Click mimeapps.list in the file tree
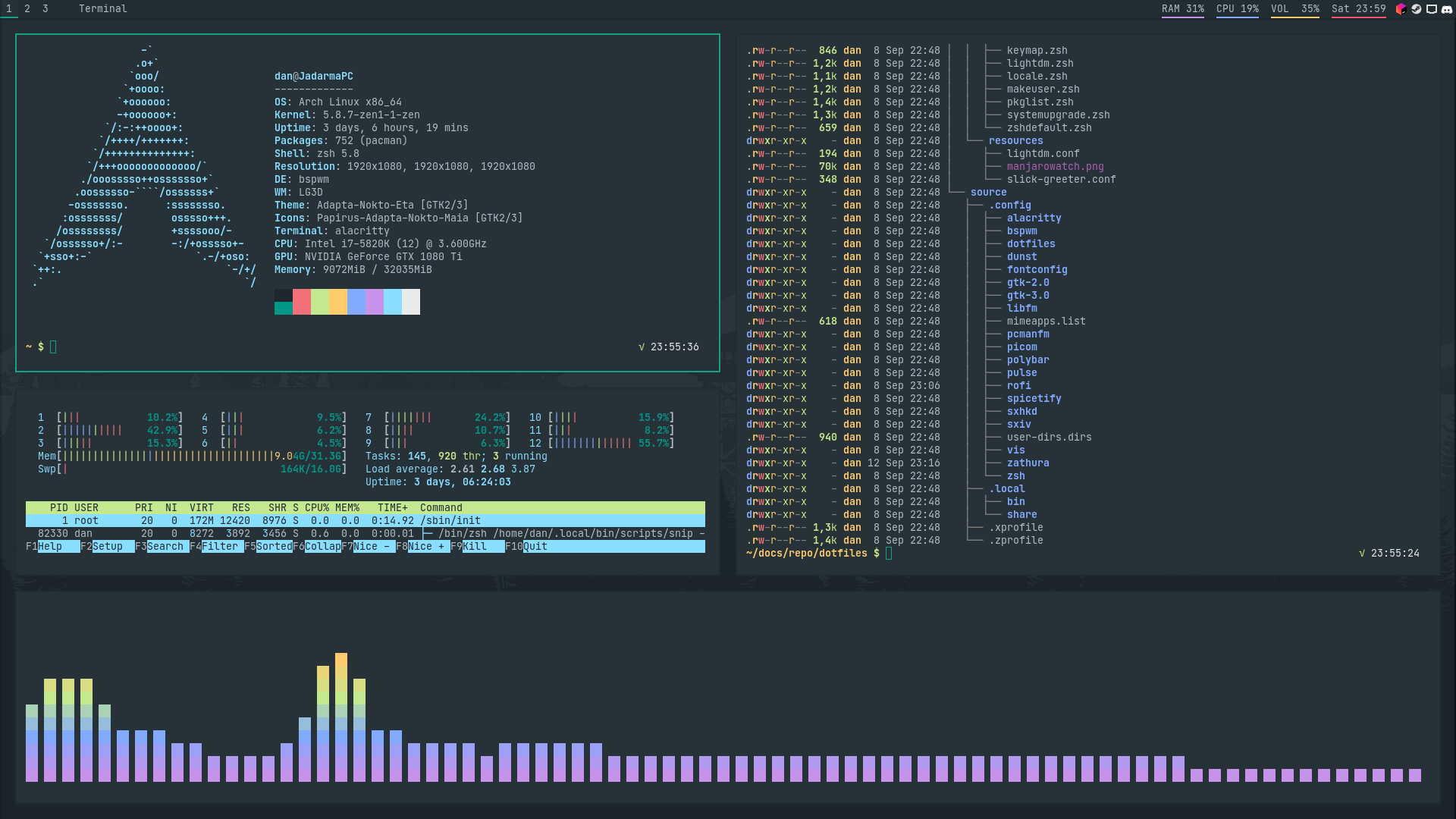The height and width of the screenshot is (819, 1456). (x=1046, y=322)
